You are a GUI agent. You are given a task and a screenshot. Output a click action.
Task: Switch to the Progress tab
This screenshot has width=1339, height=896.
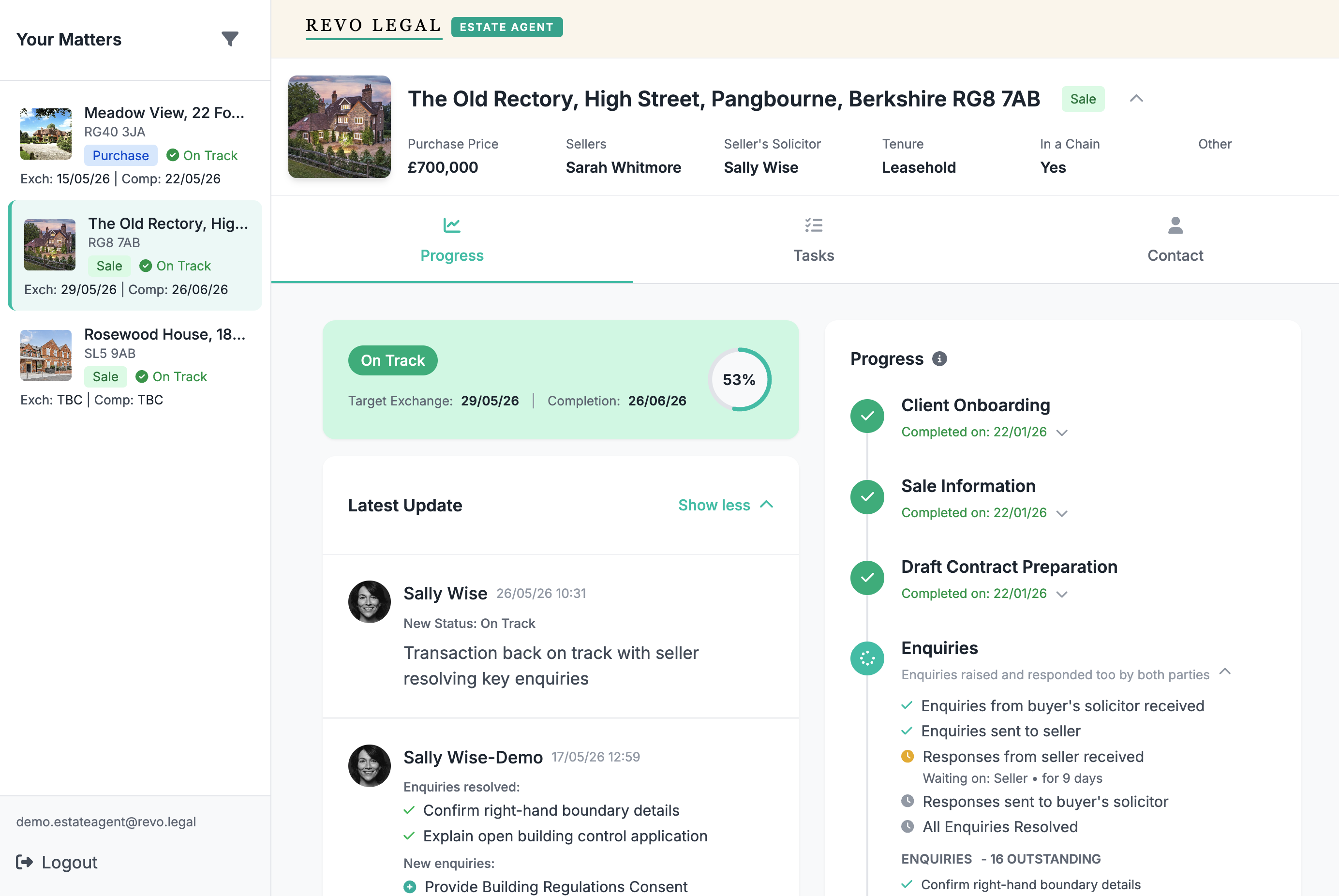pos(452,239)
